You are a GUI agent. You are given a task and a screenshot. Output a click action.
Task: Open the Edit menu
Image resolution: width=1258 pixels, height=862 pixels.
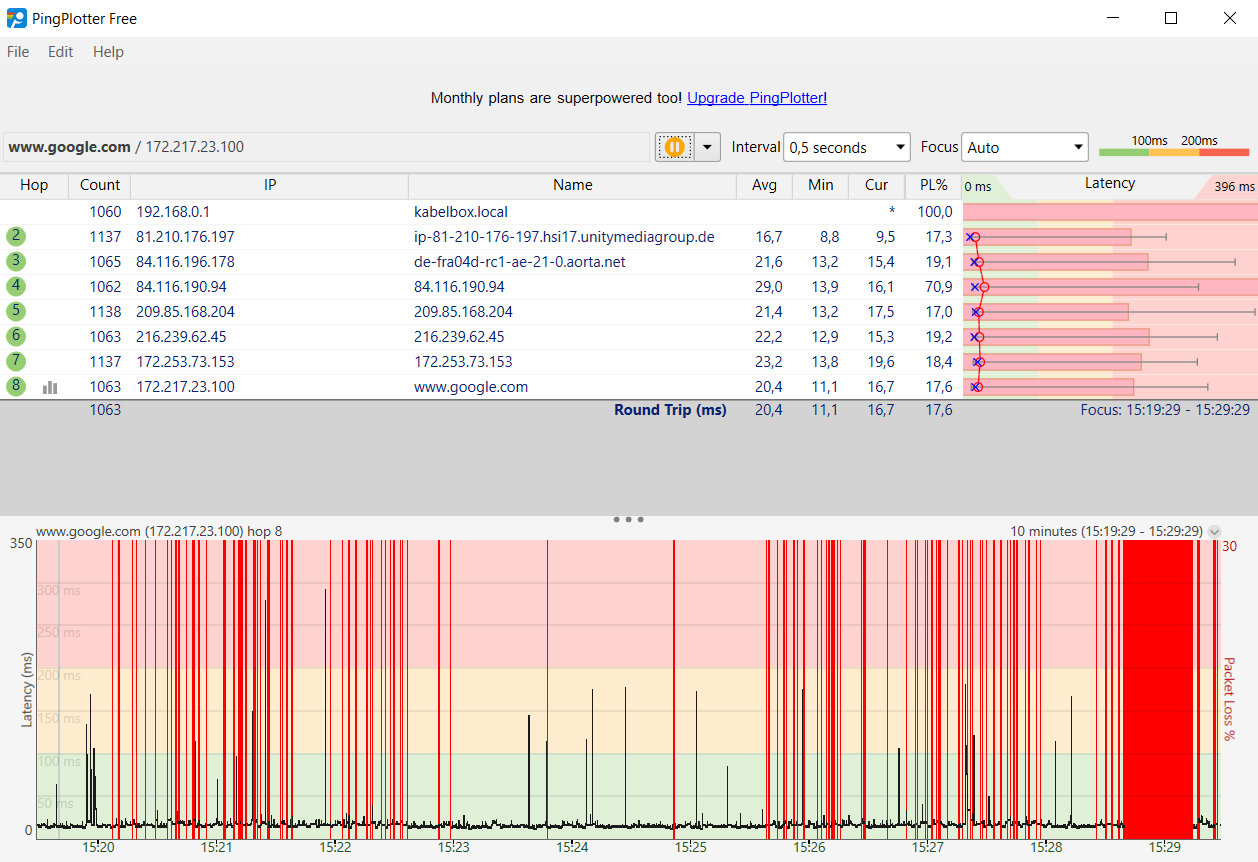(60, 52)
